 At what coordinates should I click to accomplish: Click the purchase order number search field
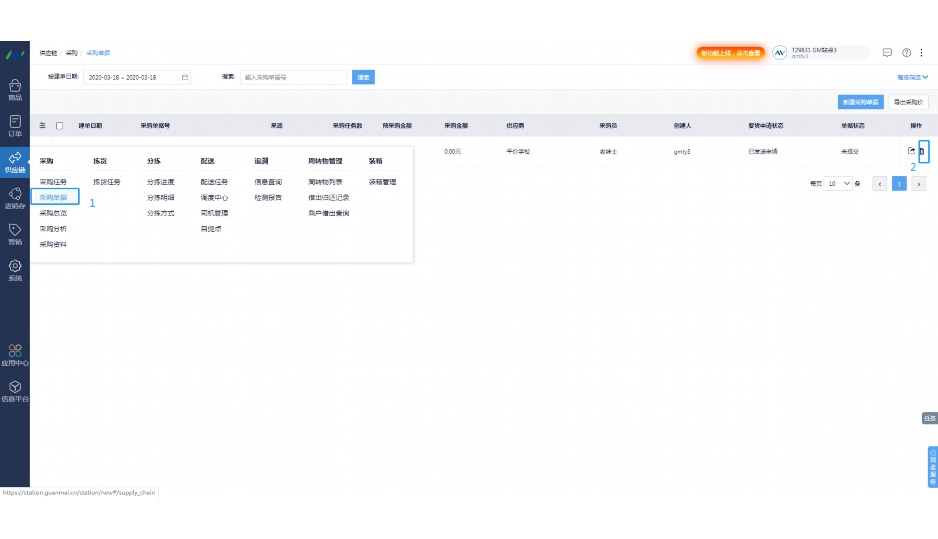point(293,77)
